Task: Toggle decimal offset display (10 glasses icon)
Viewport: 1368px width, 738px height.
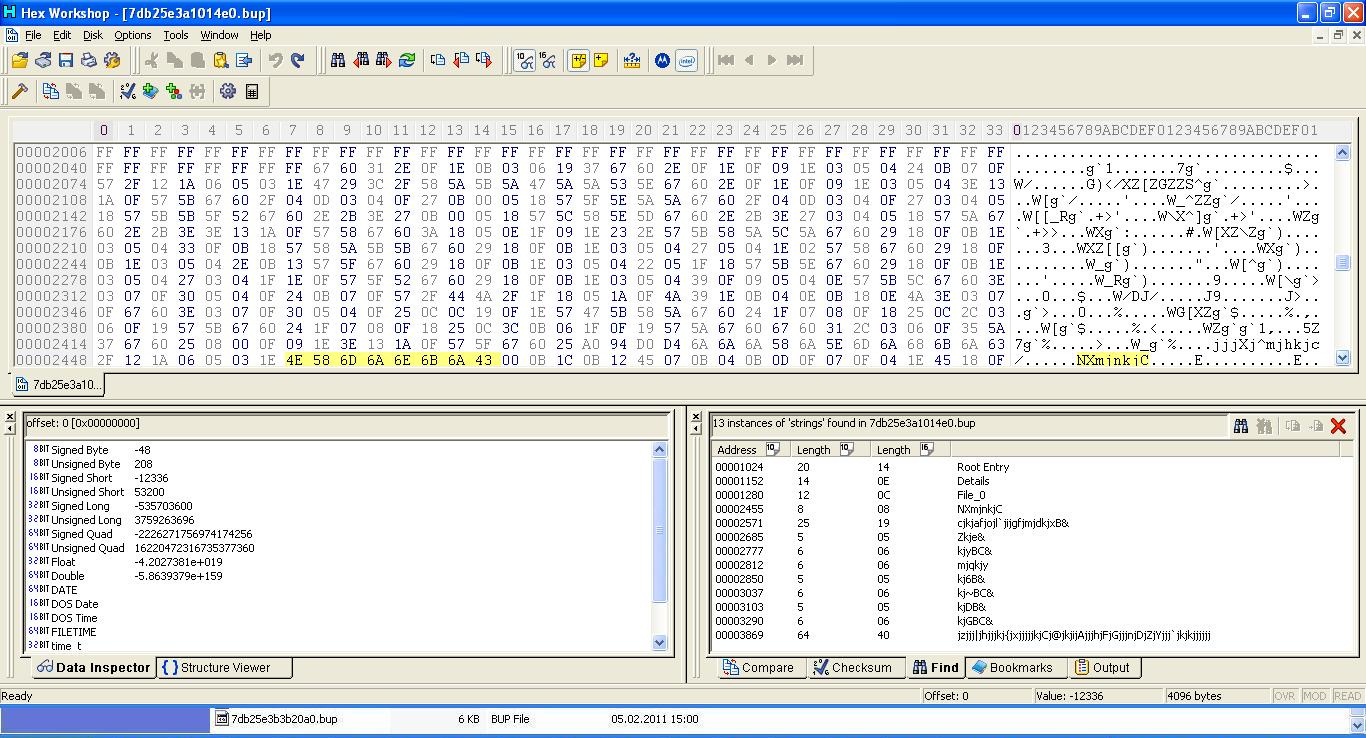Action: [525, 60]
